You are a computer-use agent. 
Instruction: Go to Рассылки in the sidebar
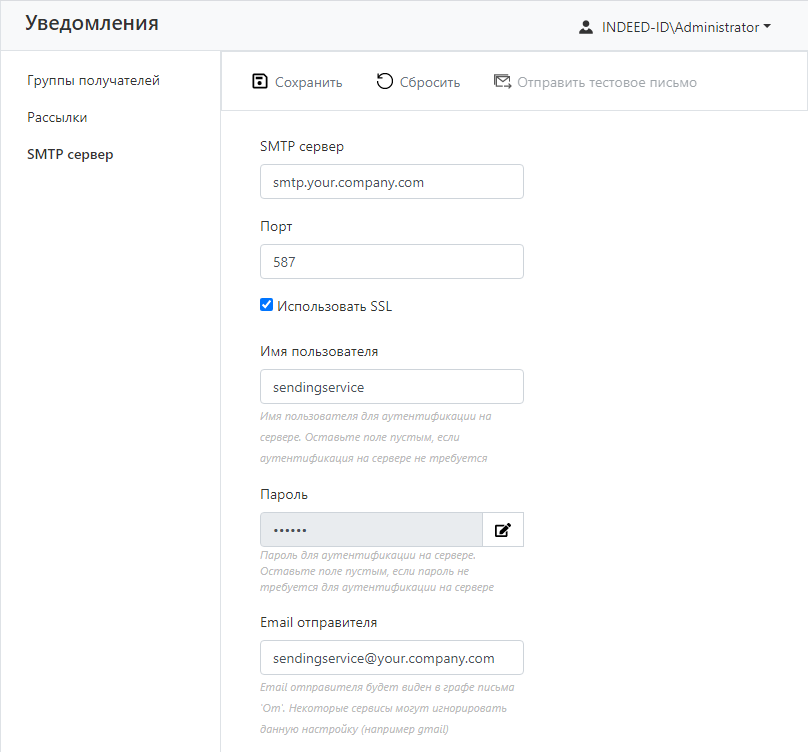57,117
